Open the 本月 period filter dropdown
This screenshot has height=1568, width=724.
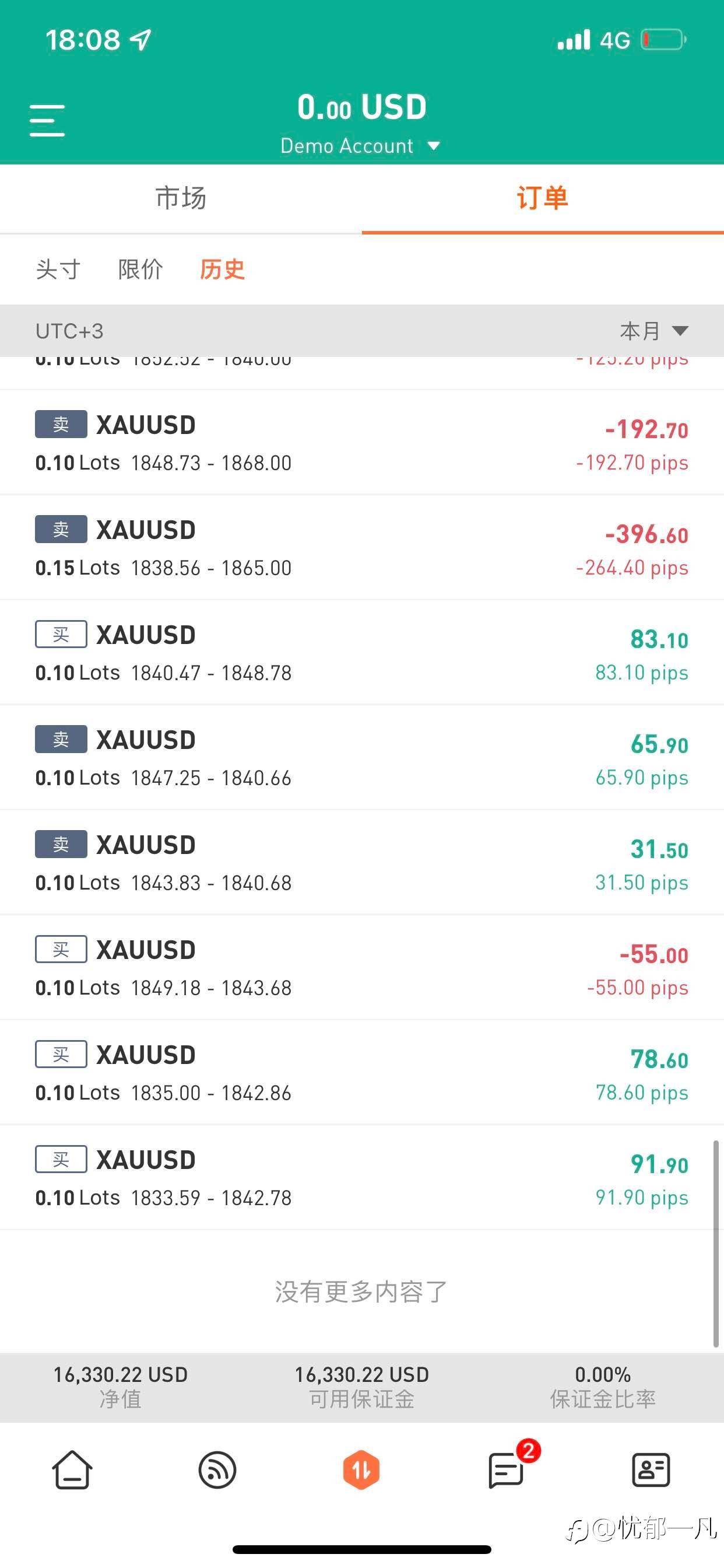(654, 331)
